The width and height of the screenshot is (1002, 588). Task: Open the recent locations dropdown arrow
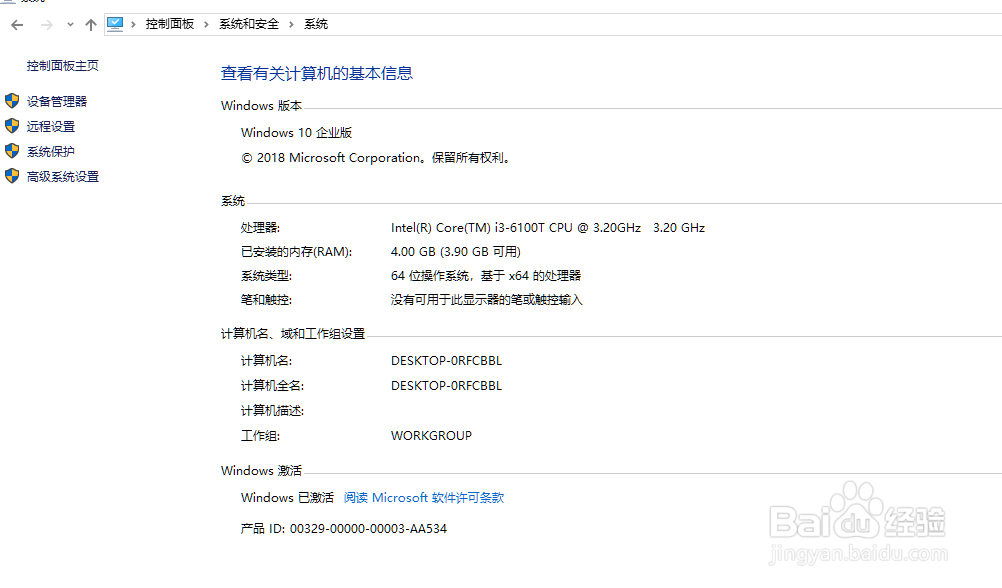[x=70, y=25]
